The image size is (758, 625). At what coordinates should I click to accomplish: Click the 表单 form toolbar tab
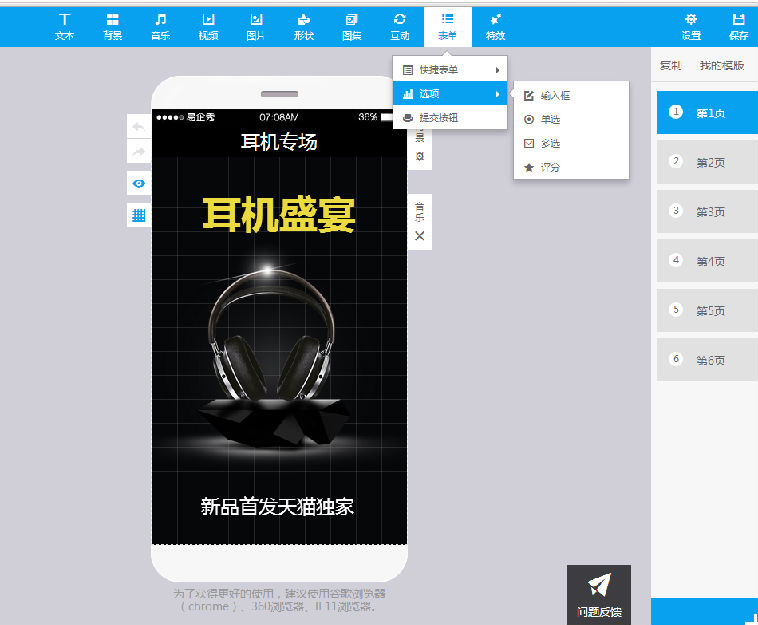click(448, 27)
